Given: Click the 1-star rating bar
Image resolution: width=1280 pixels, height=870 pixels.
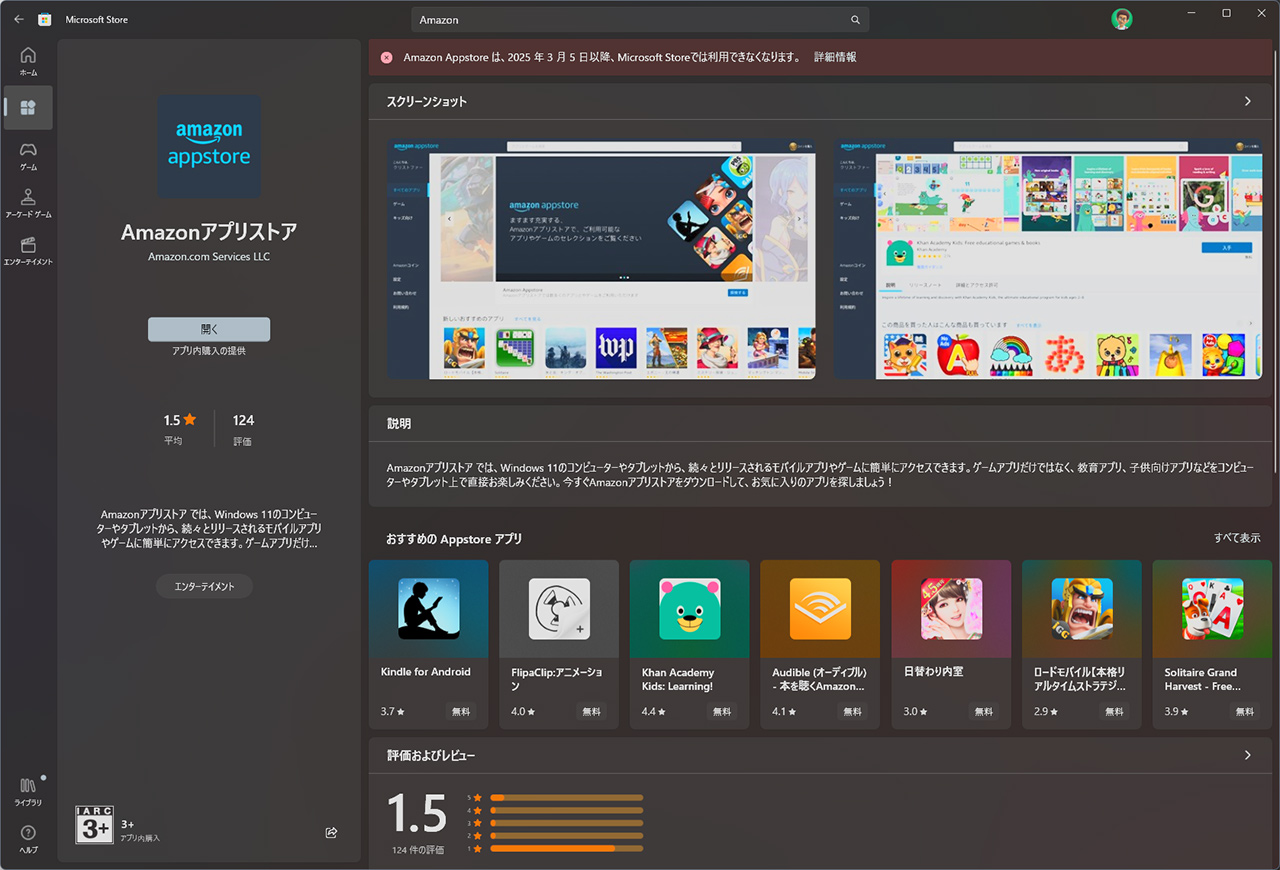Looking at the screenshot, I should (566, 849).
